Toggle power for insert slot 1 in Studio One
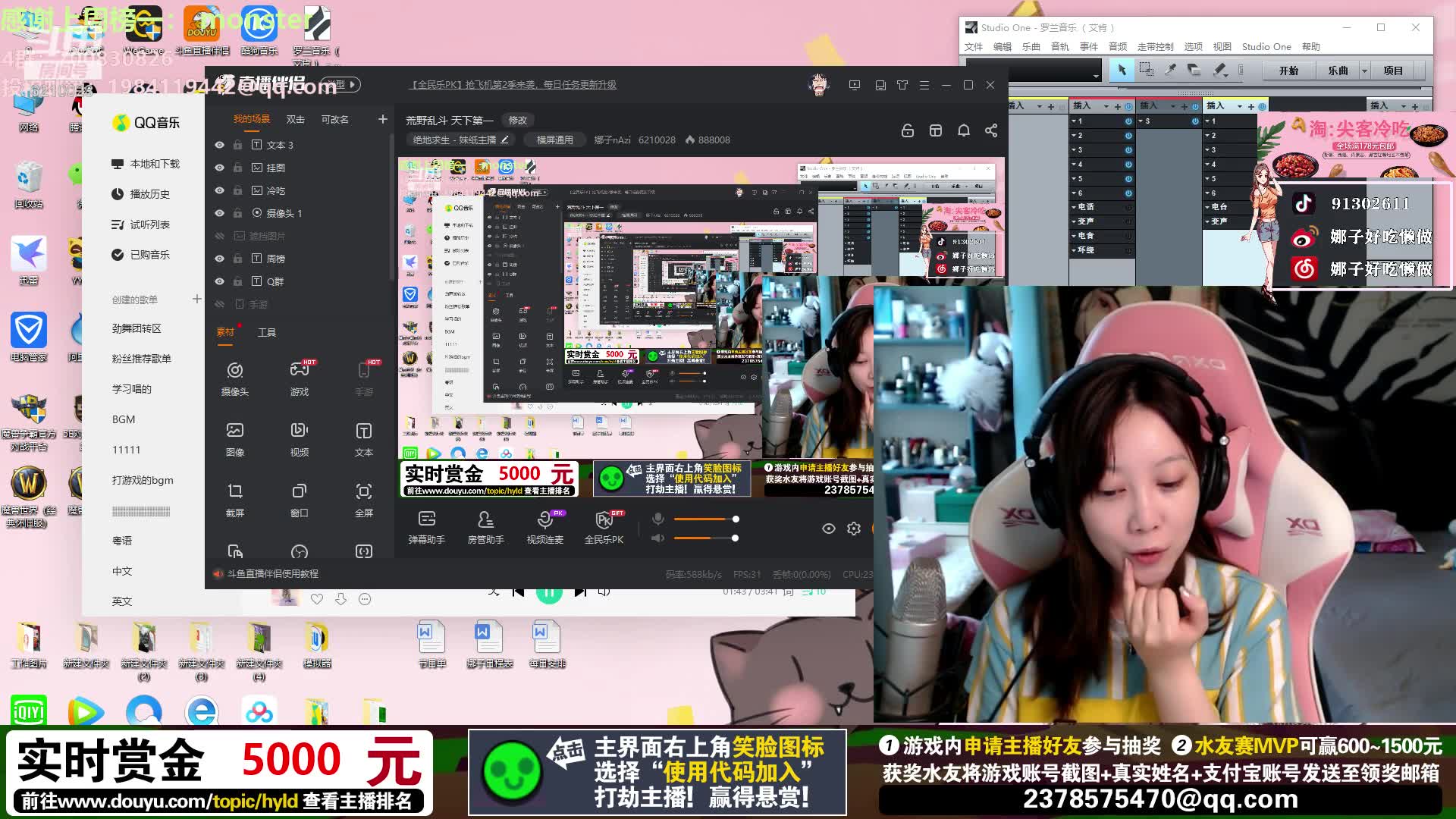 coord(1128,121)
